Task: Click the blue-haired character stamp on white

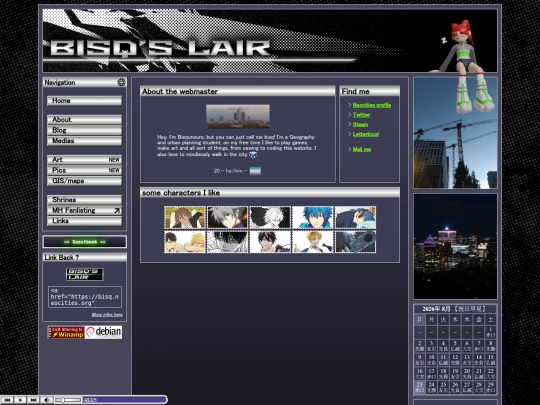Action: (x=313, y=217)
